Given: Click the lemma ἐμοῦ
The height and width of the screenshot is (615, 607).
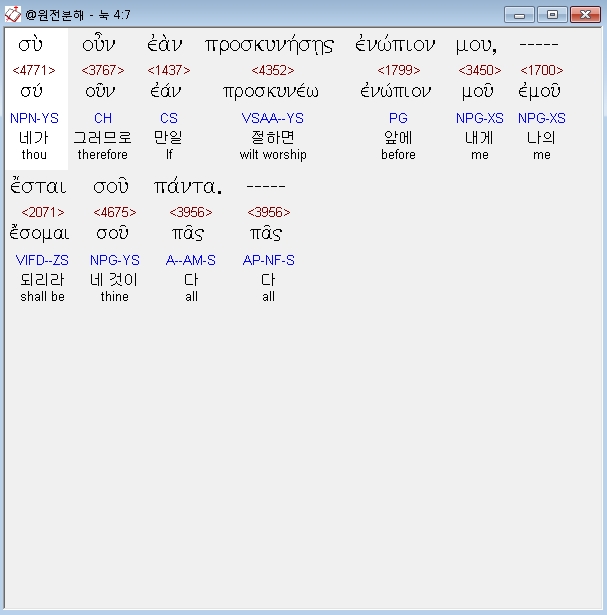Looking at the screenshot, I should tap(539, 91).
